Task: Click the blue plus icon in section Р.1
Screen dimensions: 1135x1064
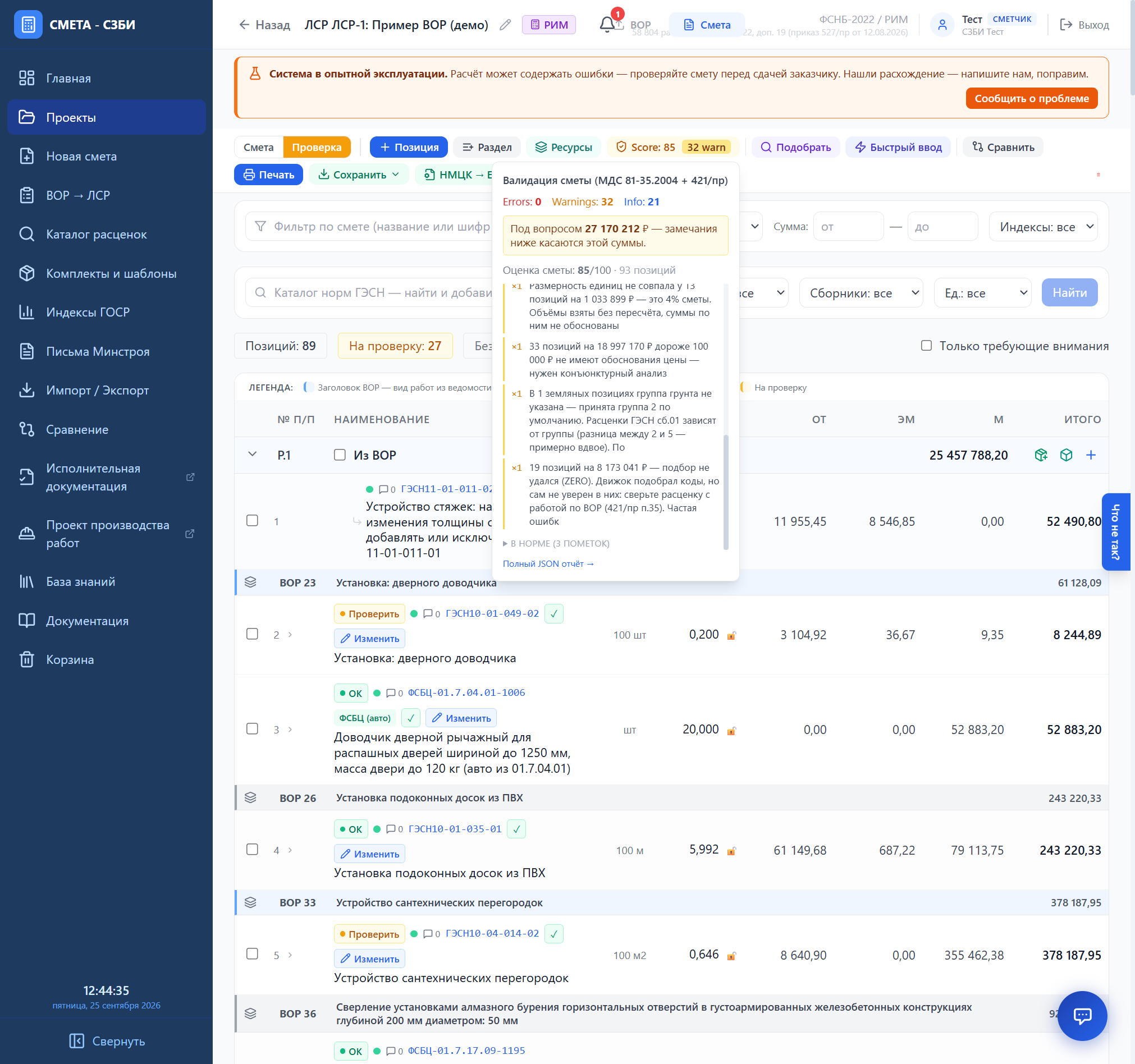Action: point(1091,455)
